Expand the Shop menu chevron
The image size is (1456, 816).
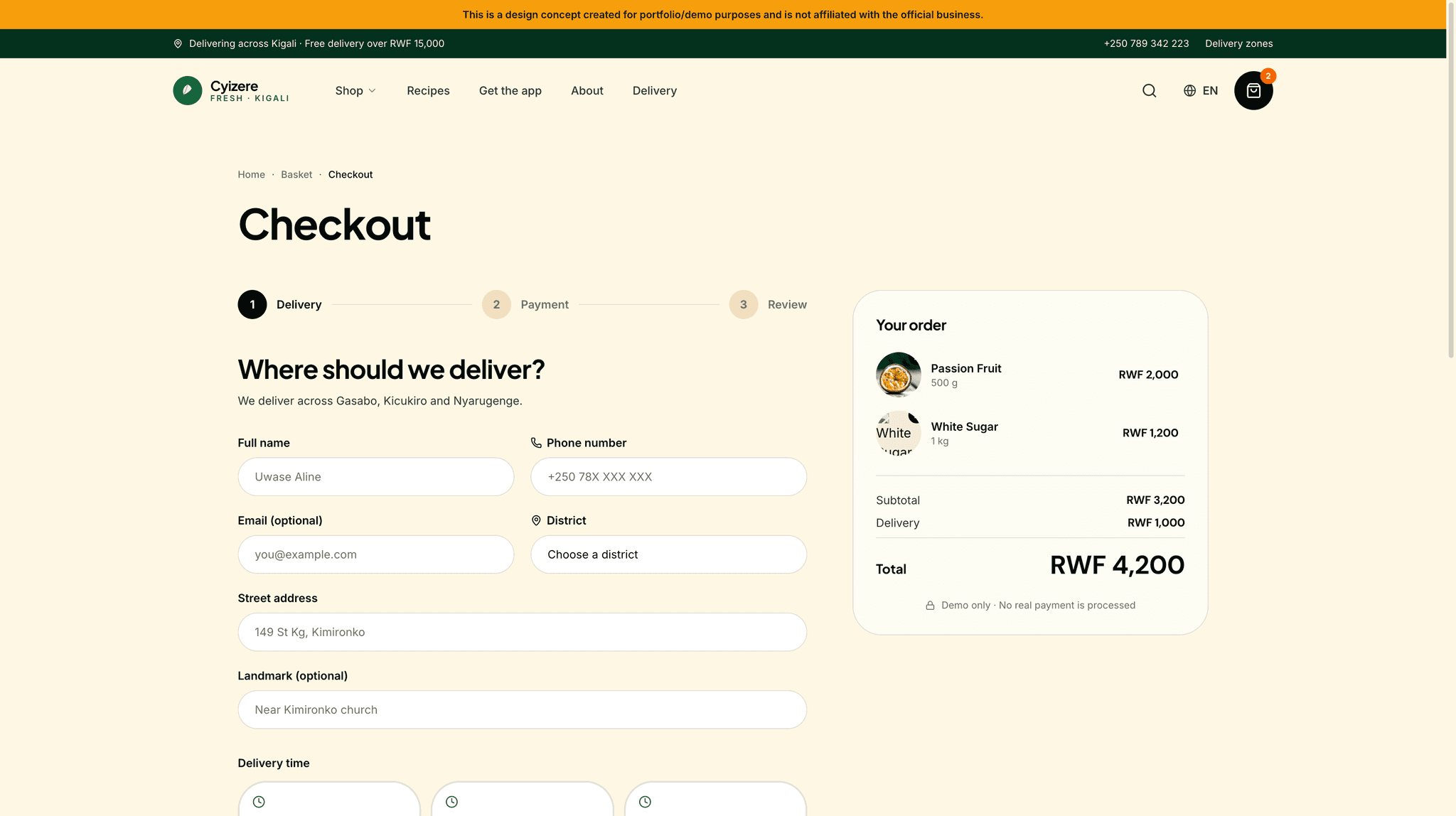click(372, 91)
